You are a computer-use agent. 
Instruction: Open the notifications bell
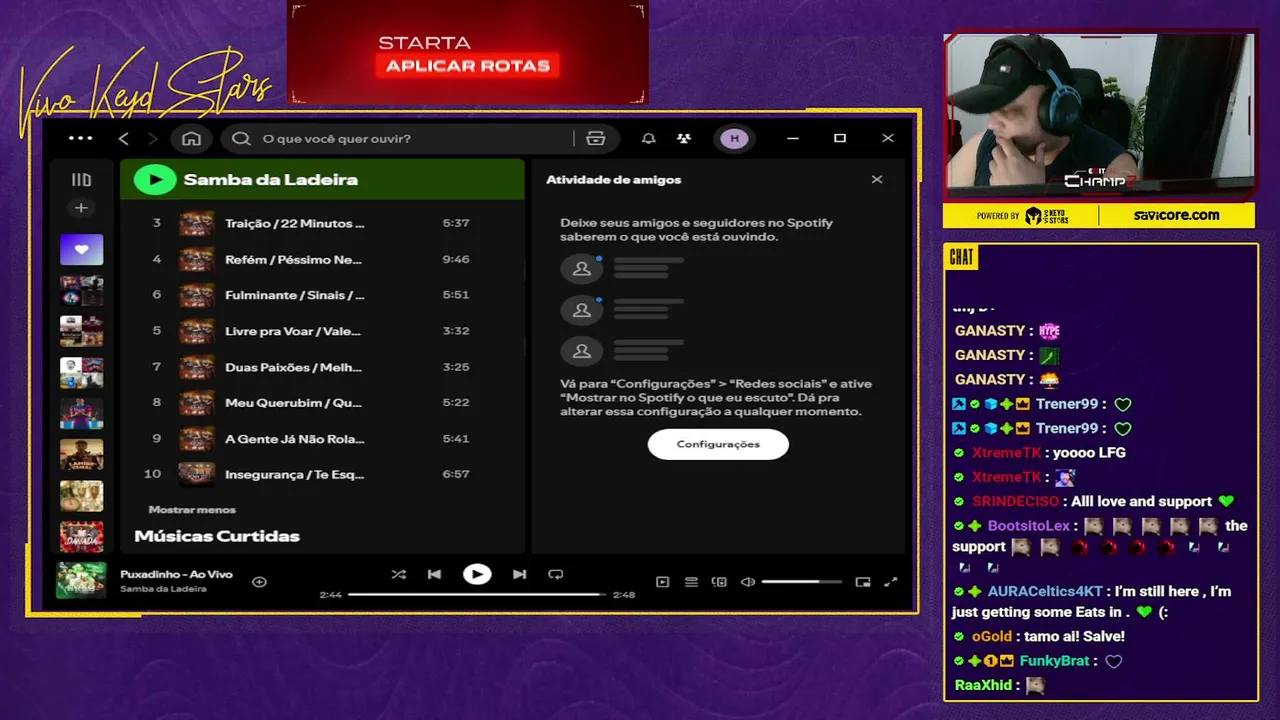click(x=649, y=139)
